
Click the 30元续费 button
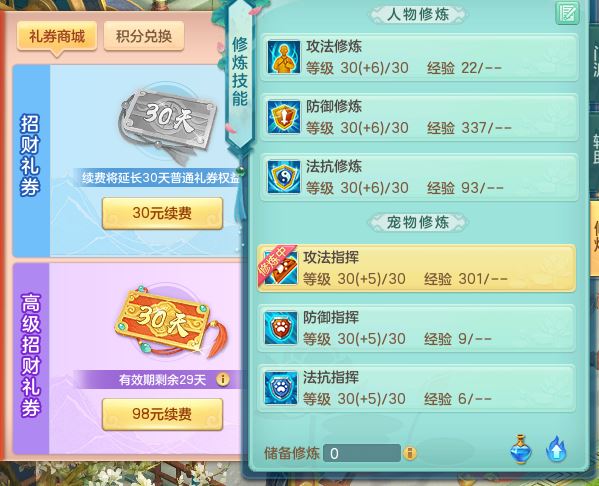[162, 213]
